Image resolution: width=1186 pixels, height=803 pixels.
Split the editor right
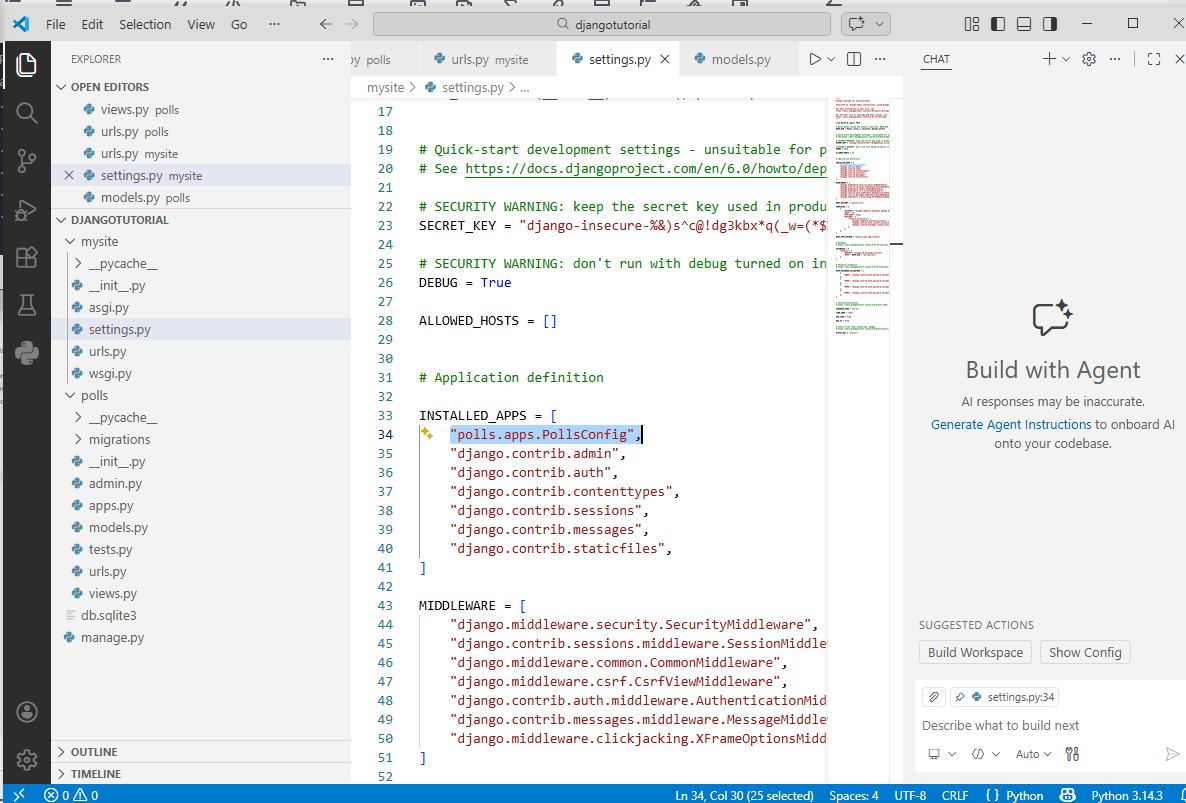pyautogui.click(x=854, y=59)
